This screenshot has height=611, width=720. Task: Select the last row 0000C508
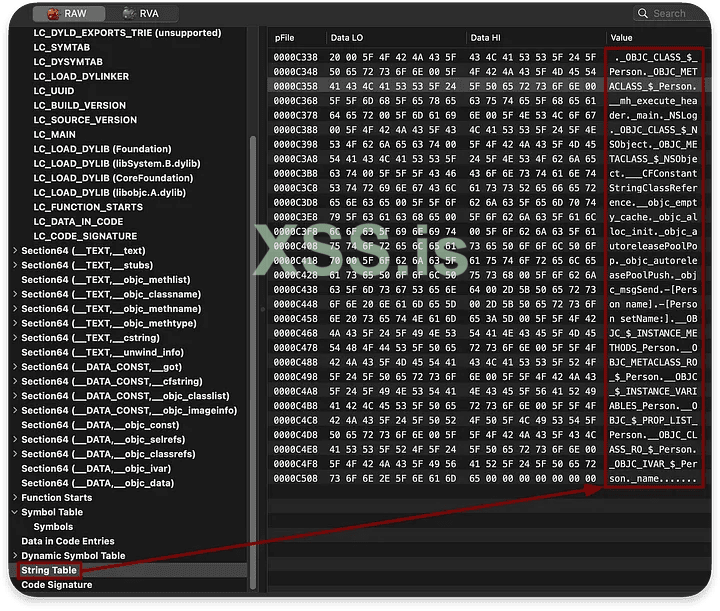coord(489,478)
